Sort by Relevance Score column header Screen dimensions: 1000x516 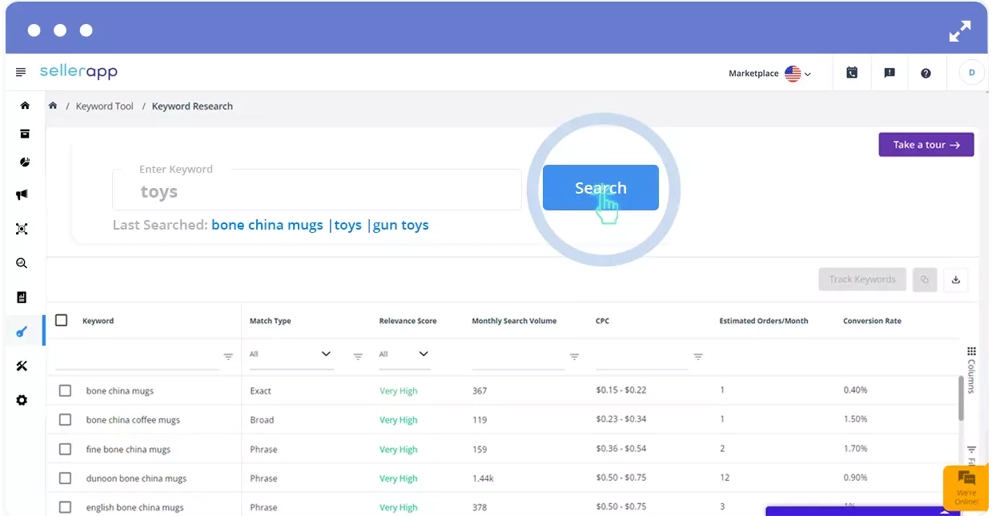408,321
